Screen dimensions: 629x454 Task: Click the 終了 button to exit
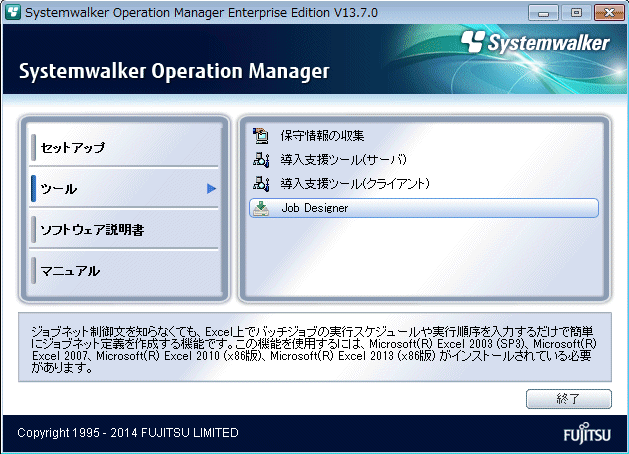click(569, 399)
